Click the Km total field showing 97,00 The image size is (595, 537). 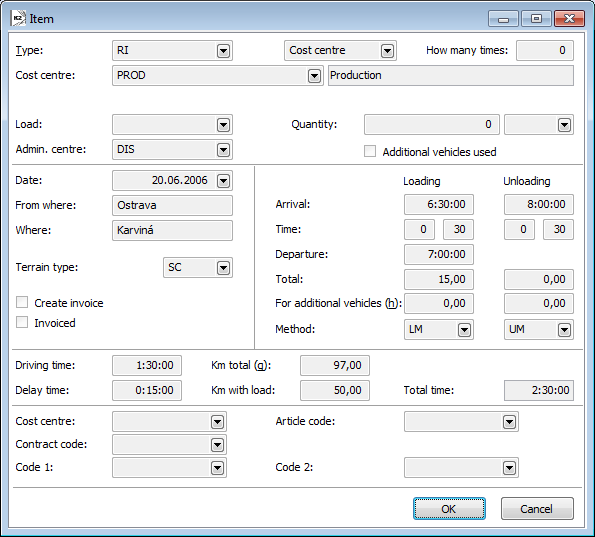click(335, 365)
